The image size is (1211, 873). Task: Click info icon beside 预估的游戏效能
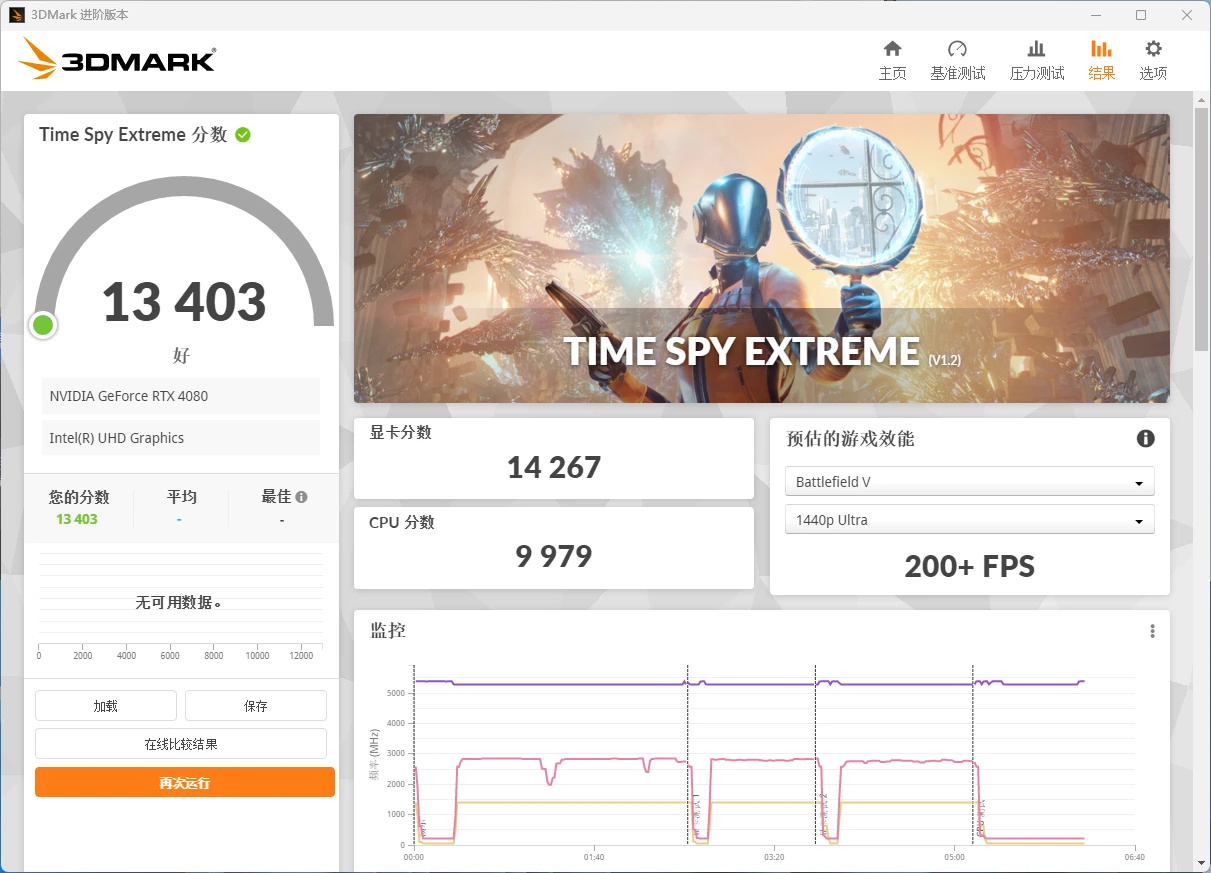(1146, 439)
